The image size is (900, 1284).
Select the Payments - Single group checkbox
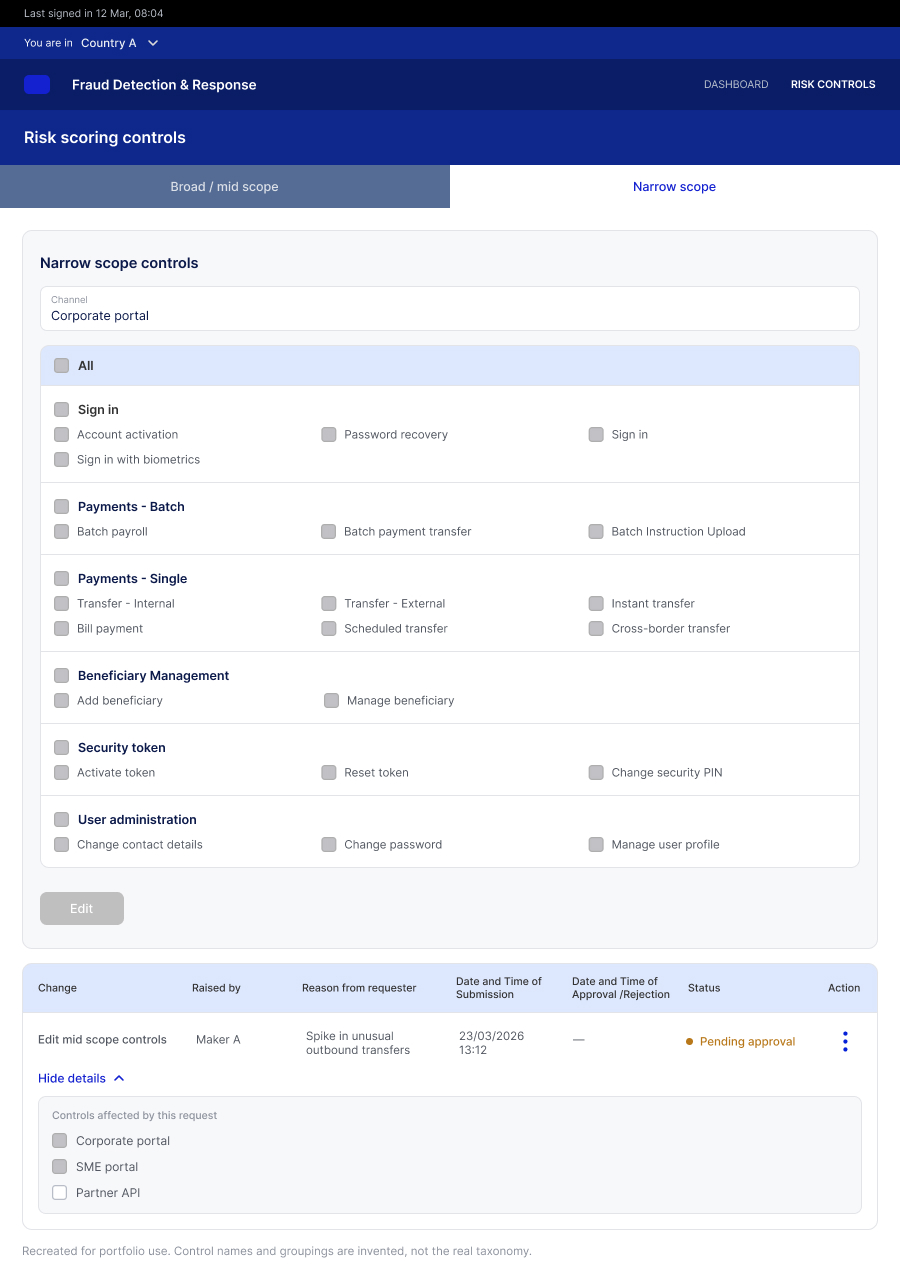click(62, 579)
